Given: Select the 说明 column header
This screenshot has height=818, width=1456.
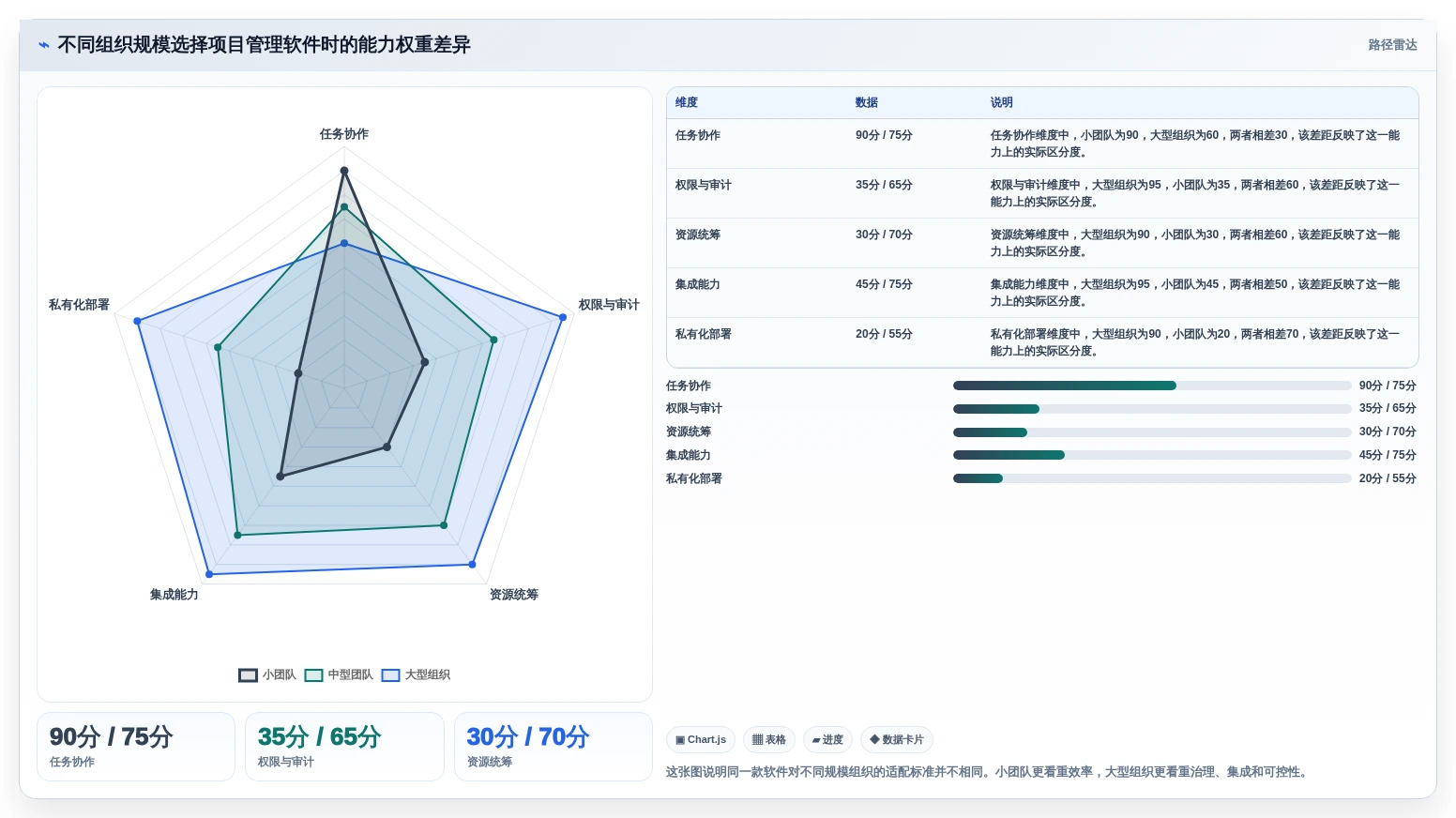Looking at the screenshot, I should pyautogui.click(x=1002, y=103).
